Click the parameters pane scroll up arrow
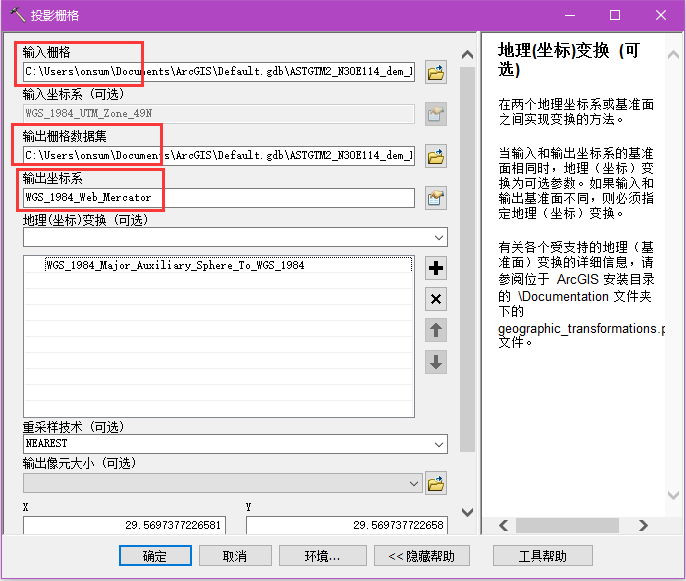The image size is (686, 581). [x=467, y=55]
